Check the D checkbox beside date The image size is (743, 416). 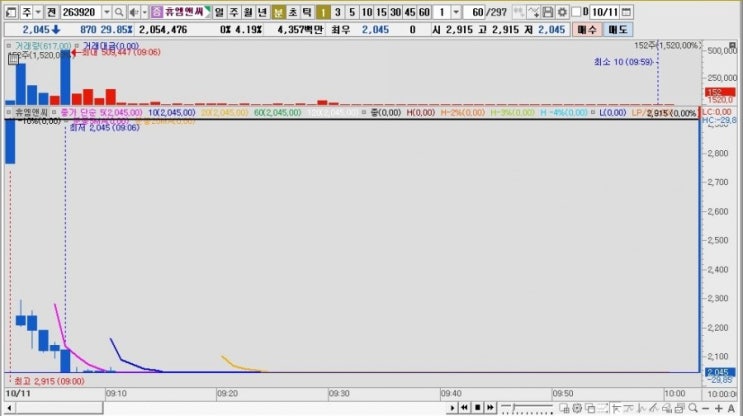(576, 12)
